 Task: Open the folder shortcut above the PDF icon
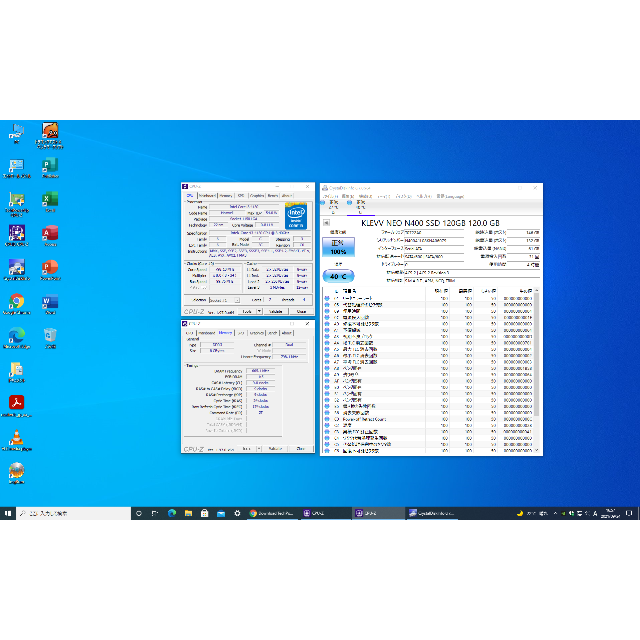coord(17,372)
